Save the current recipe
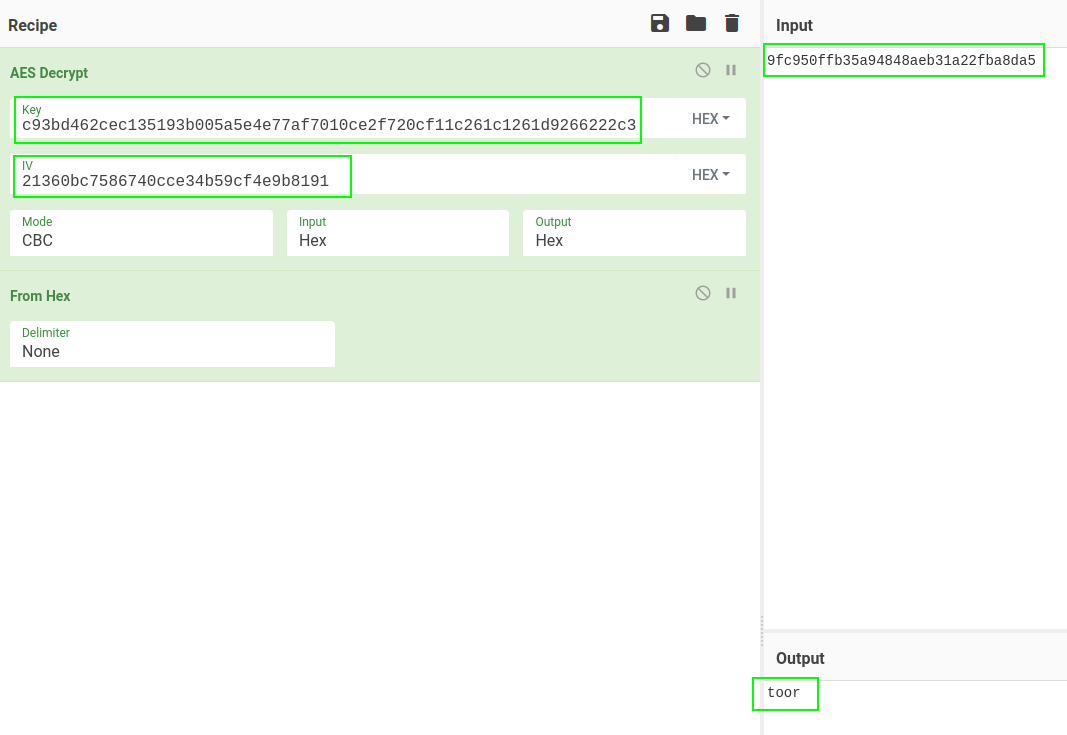The height and width of the screenshot is (735, 1067). [x=659, y=23]
